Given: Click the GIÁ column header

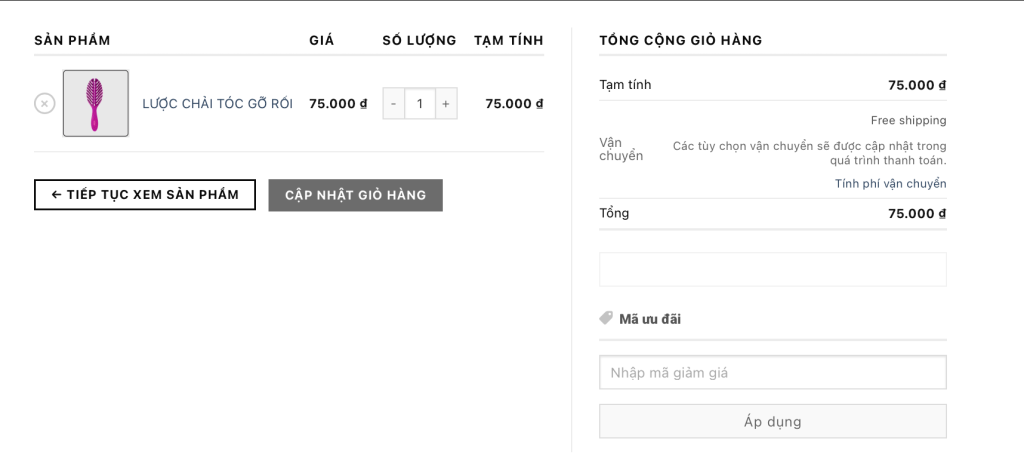Looking at the screenshot, I should click(x=322, y=40).
